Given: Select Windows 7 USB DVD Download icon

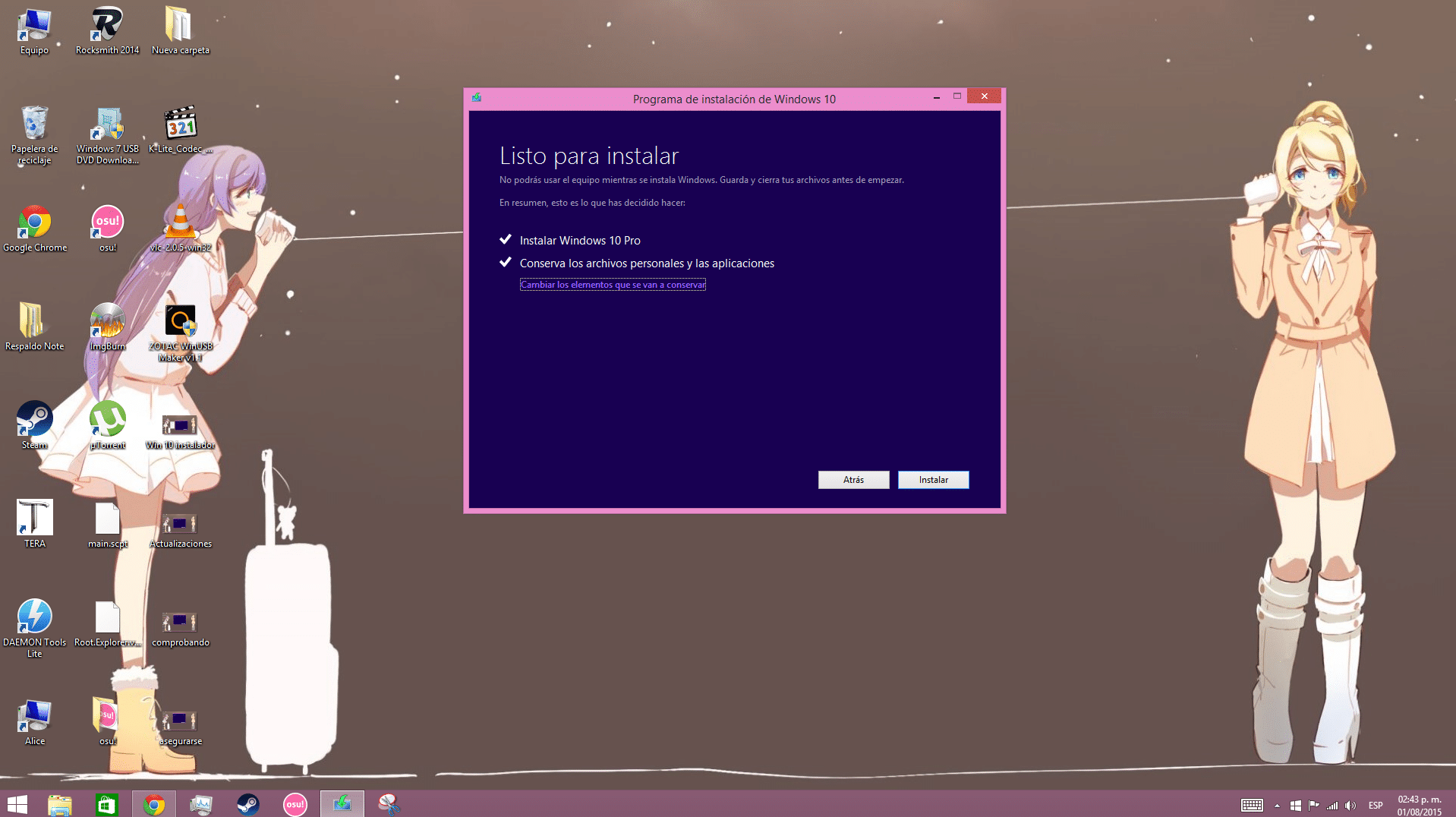Looking at the screenshot, I should [x=107, y=135].
